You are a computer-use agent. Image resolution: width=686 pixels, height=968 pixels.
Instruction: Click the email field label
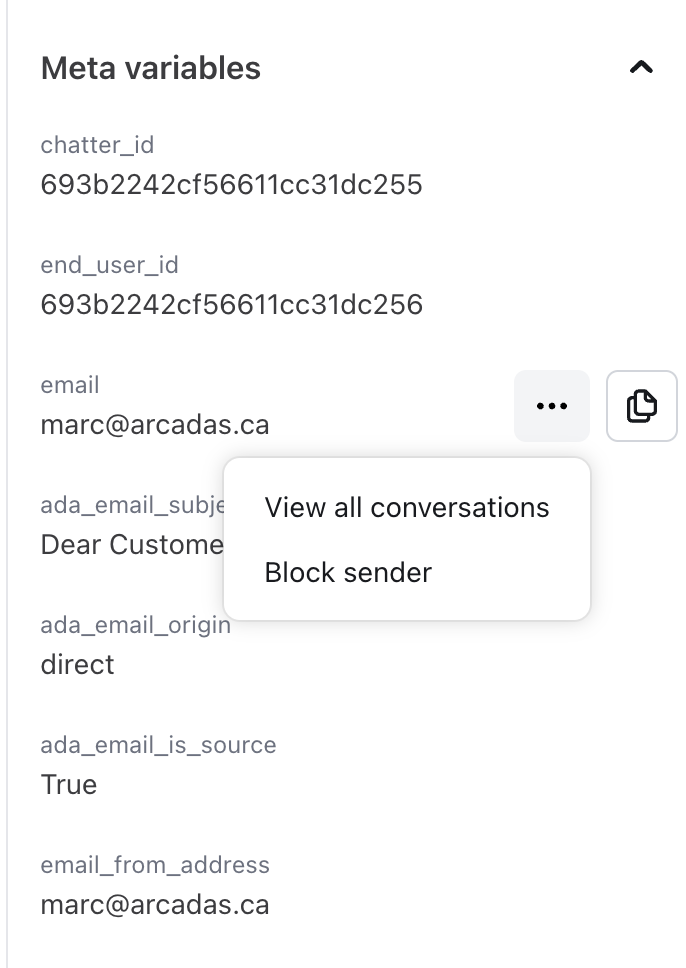70,385
